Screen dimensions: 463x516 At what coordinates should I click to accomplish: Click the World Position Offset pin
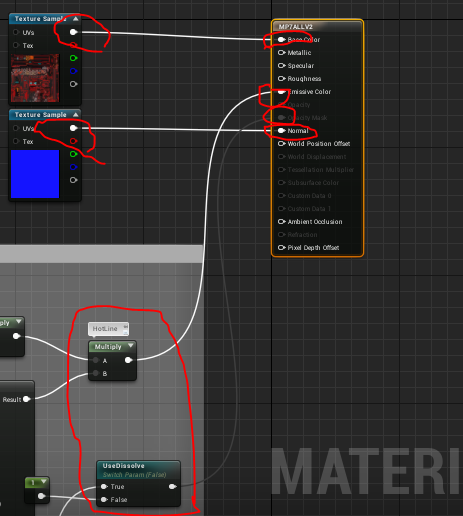coord(282,144)
